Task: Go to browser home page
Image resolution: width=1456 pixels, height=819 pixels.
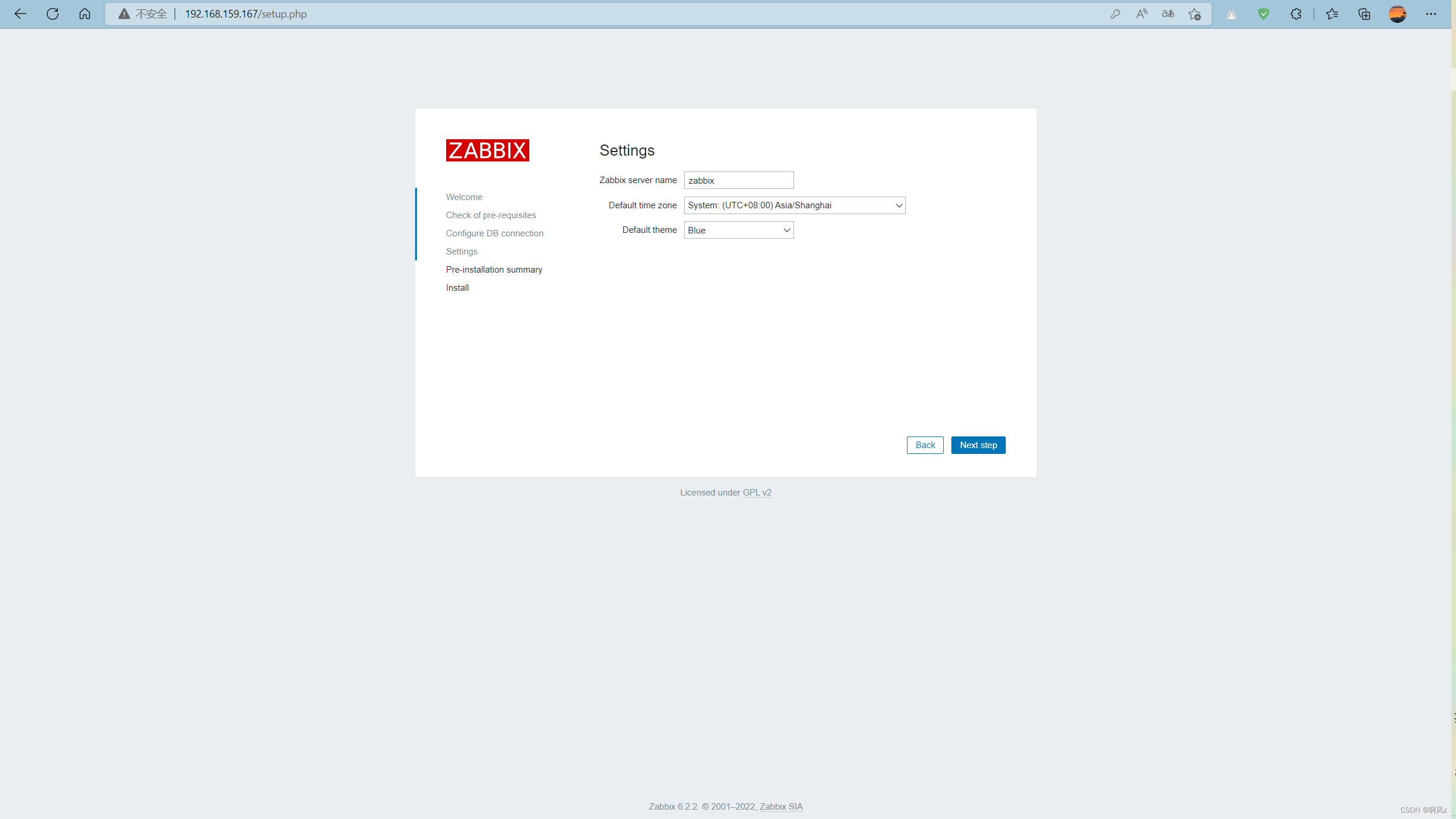Action: [x=85, y=14]
